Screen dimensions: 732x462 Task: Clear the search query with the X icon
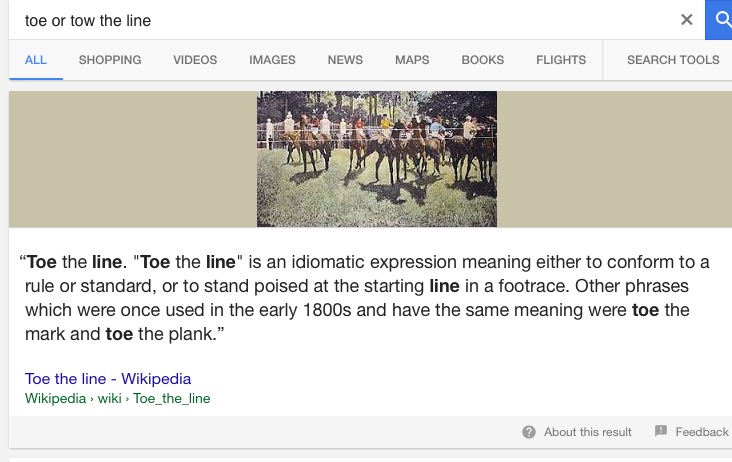tap(686, 20)
